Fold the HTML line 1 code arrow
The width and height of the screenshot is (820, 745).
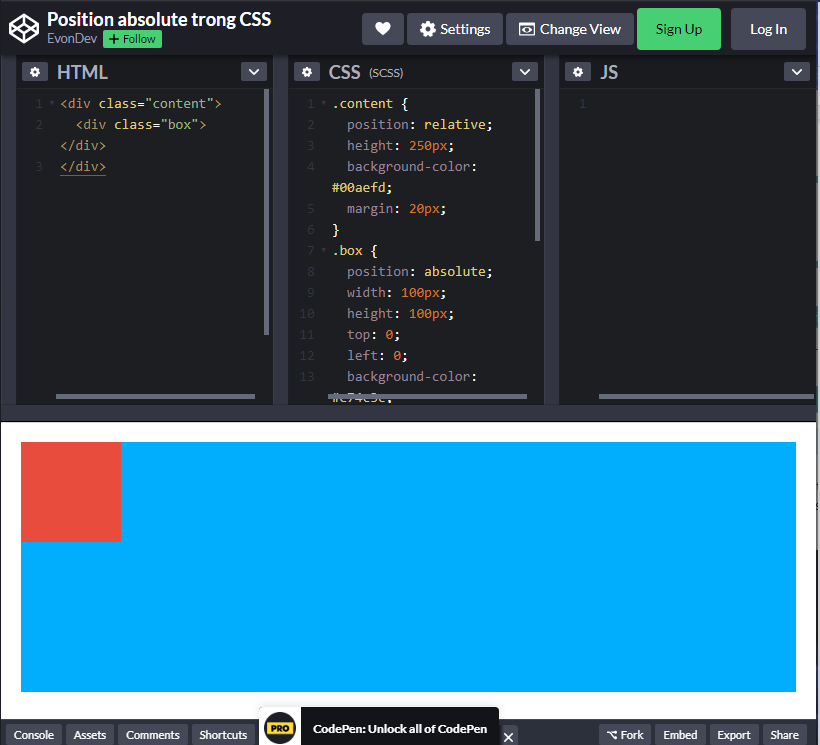[x=52, y=104]
